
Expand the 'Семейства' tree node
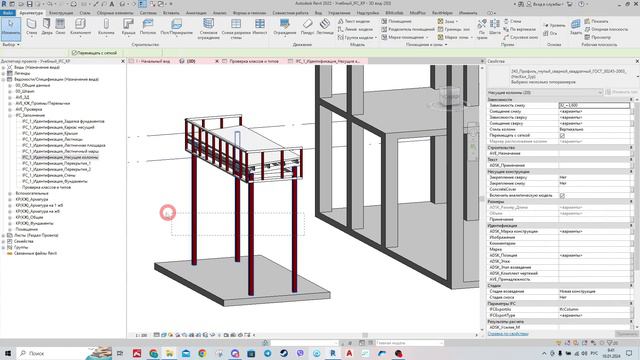pos(4,241)
